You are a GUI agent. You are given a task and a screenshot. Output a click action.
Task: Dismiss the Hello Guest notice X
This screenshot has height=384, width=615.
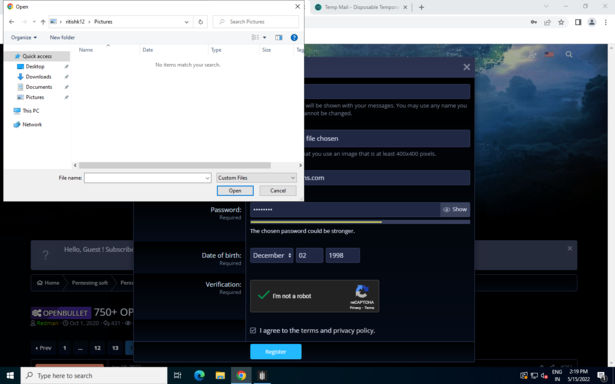click(570, 249)
